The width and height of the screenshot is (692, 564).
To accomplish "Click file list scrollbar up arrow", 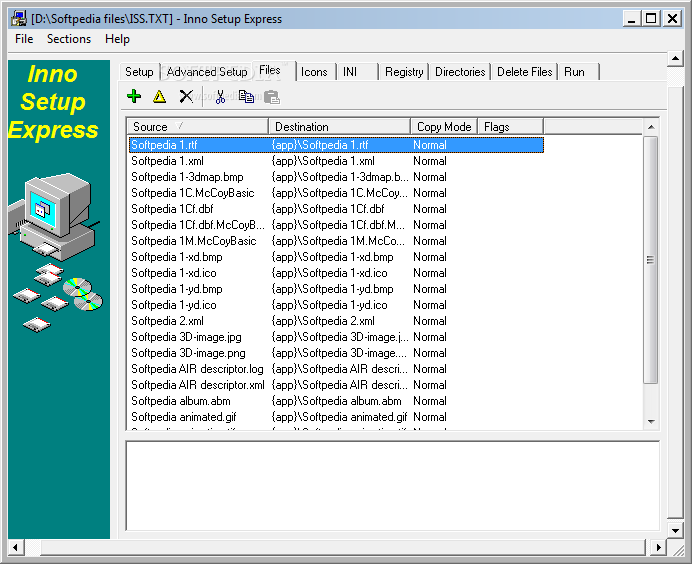I will pyautogui.click(x=651, y=127).
